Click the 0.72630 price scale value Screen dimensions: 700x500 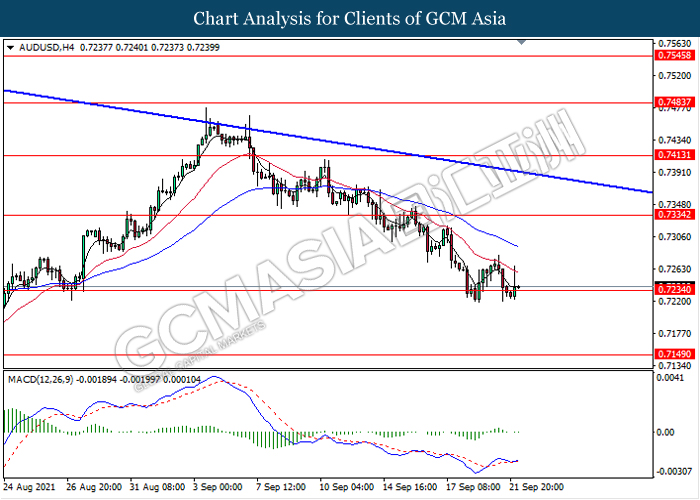coord(675,269)
